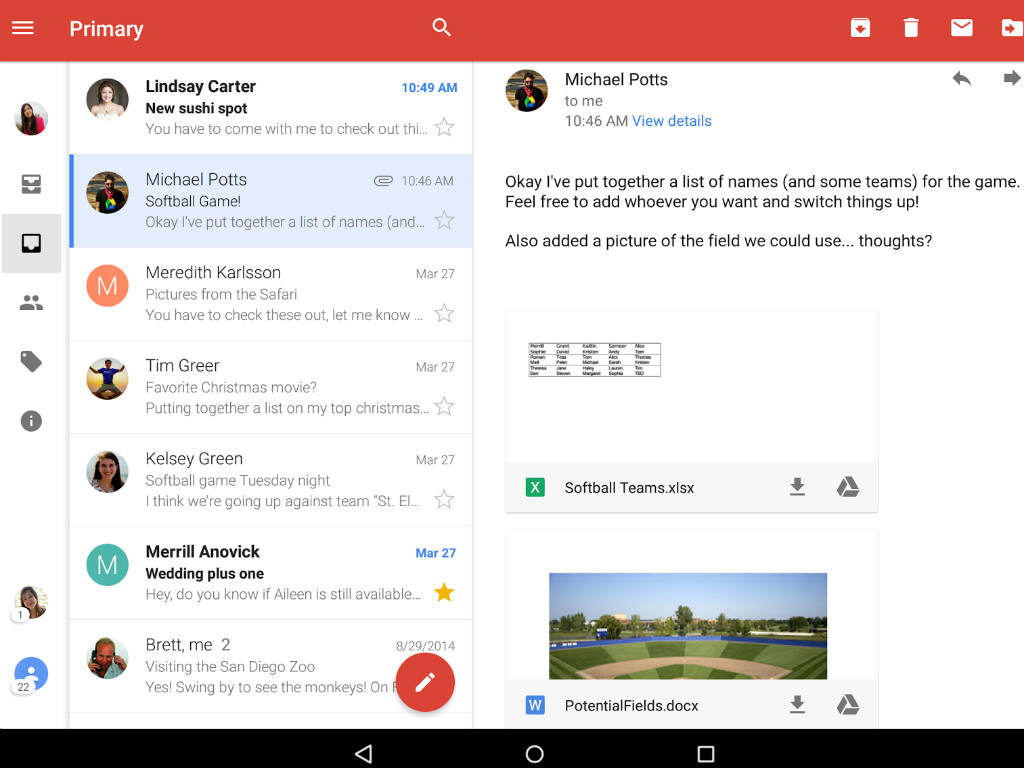Reply to Michael Potts' message

click(962, 79)
